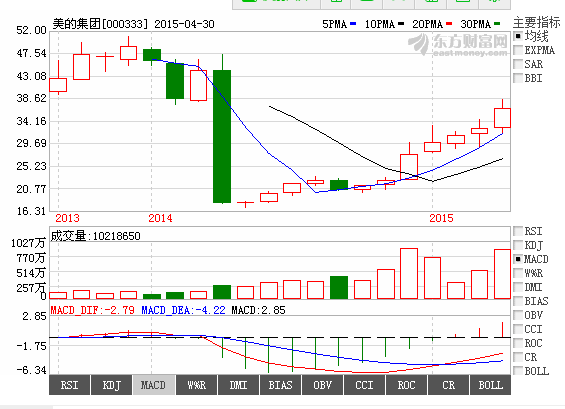The height and width of the screenshot is (409, 565).
Task: Toggle the 均线 indicator checkbox
Action: [x=518, y=36]
